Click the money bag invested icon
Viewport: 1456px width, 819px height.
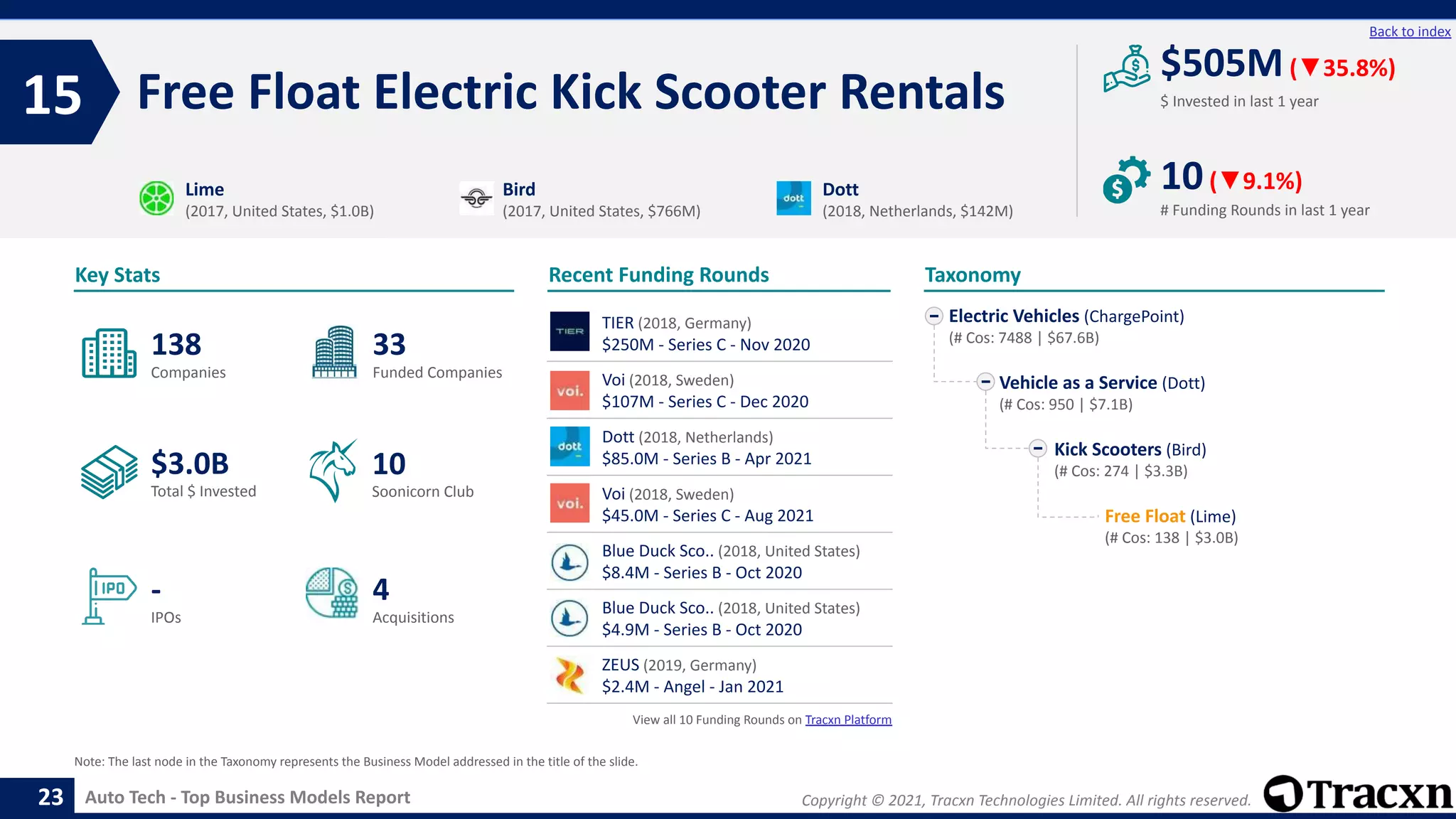pyautogui.click(x=1127, y=69)
